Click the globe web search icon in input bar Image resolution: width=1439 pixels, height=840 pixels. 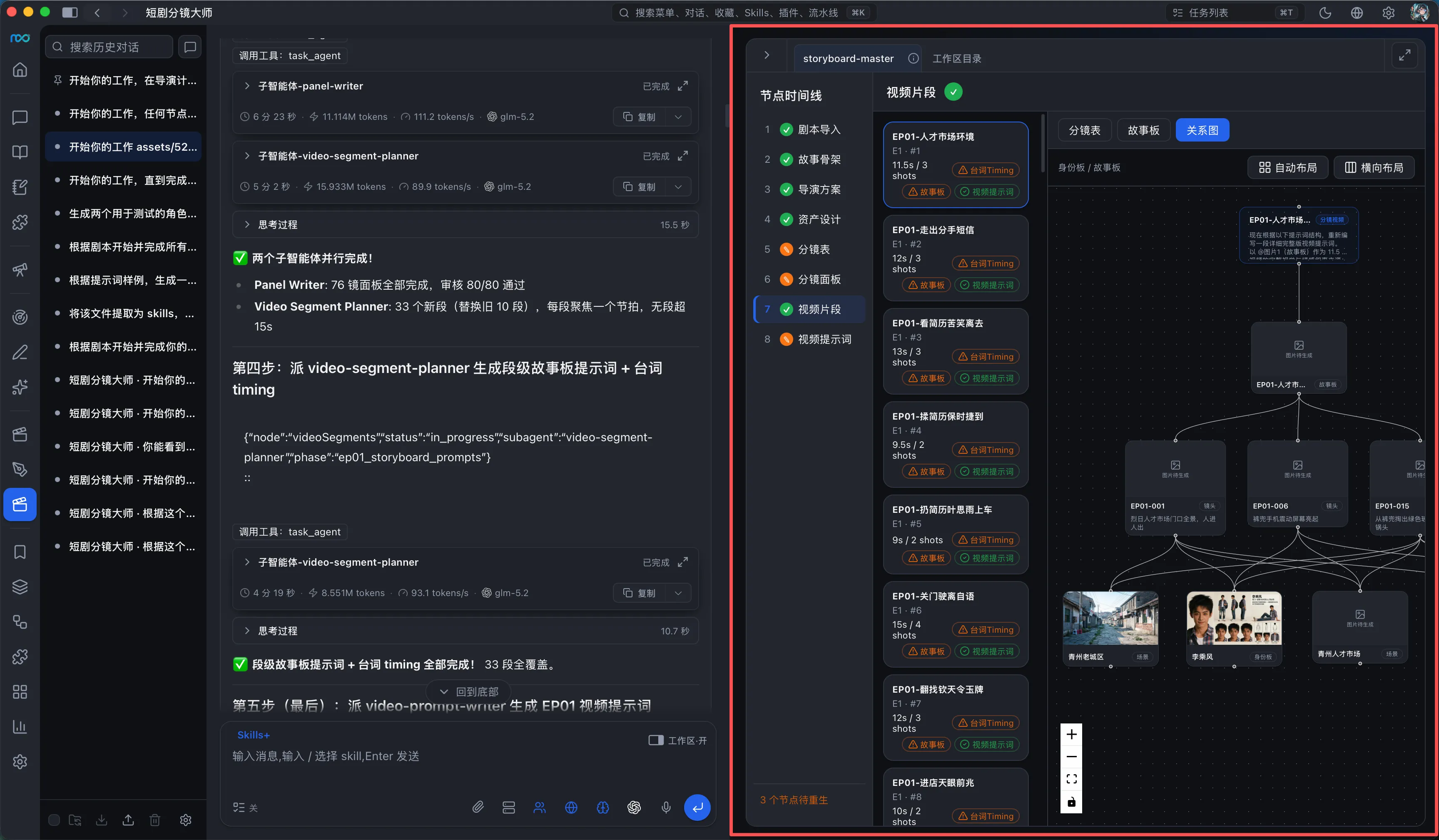571,807
